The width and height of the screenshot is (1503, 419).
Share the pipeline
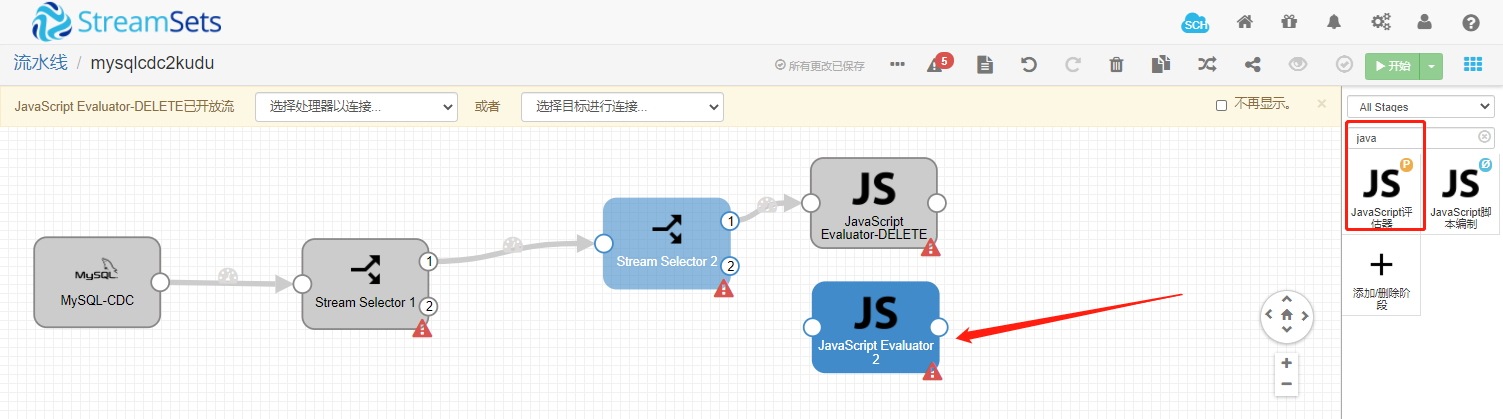[1252, 65]
